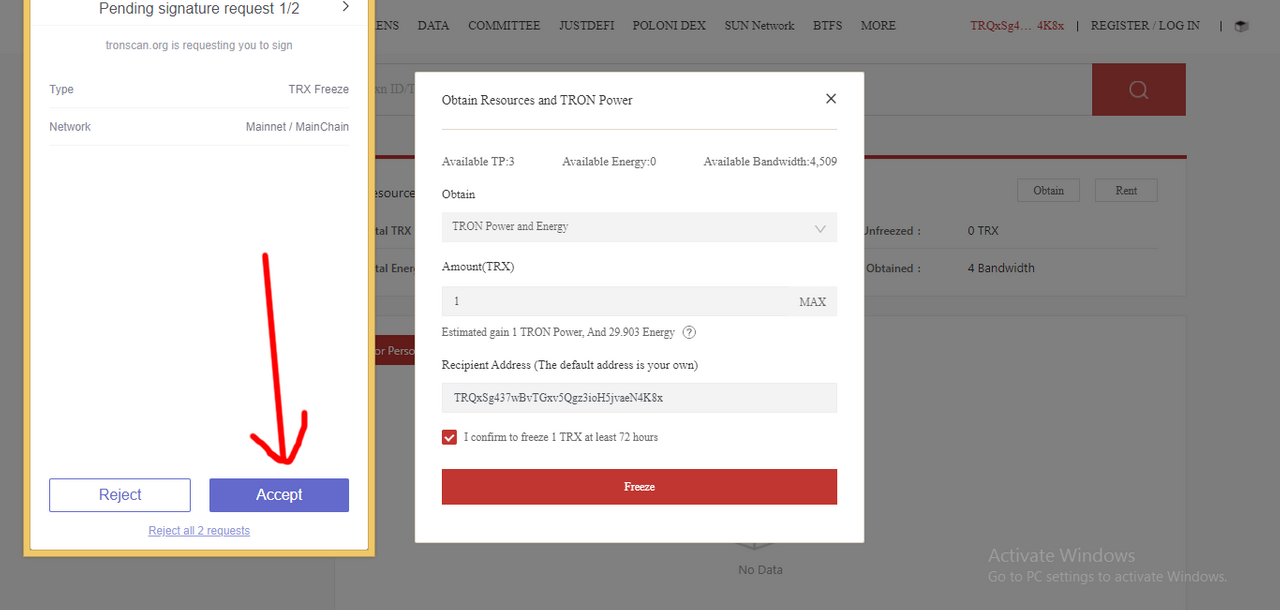Click the 'Available Bandwidth:4,509' text

770,162
